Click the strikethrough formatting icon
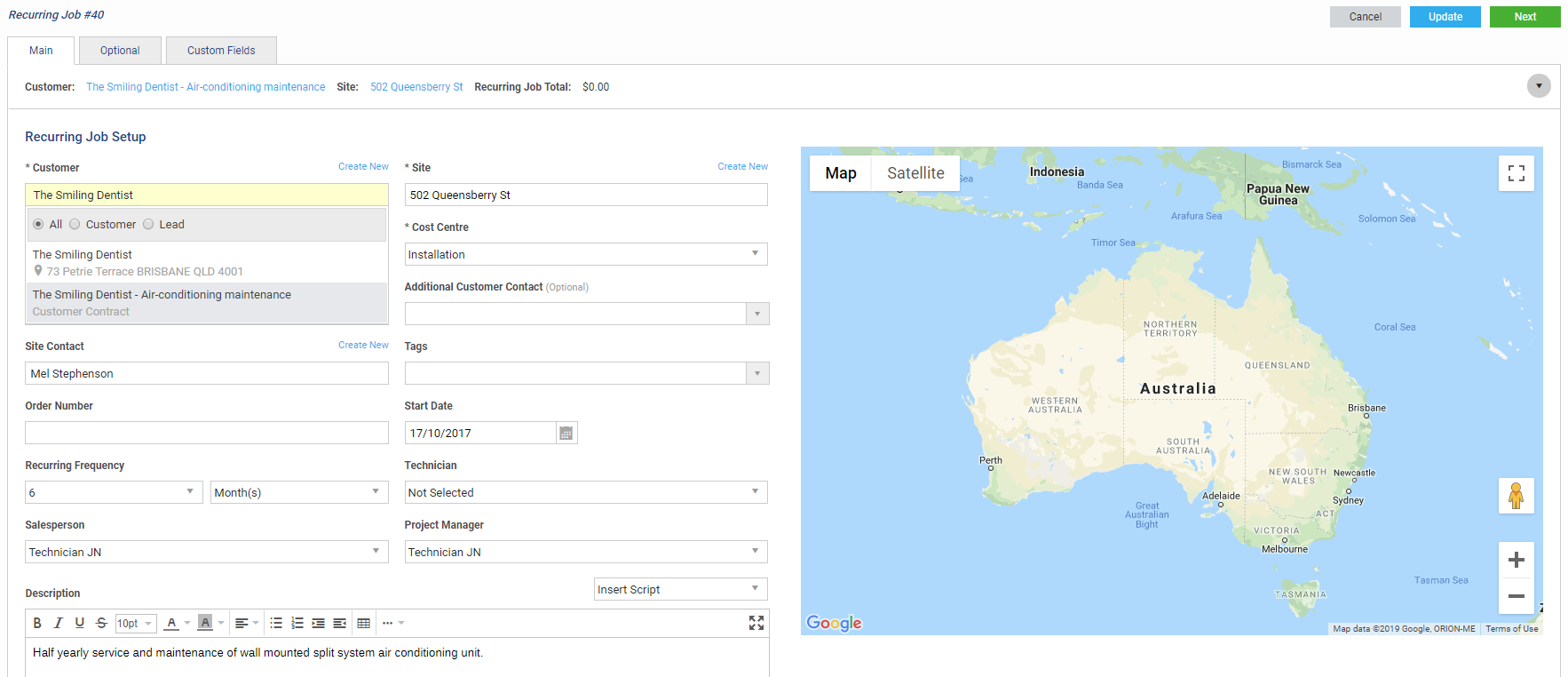Image resolution: width=1568 pixels, height=677 pixels. (x=101, y=624)
